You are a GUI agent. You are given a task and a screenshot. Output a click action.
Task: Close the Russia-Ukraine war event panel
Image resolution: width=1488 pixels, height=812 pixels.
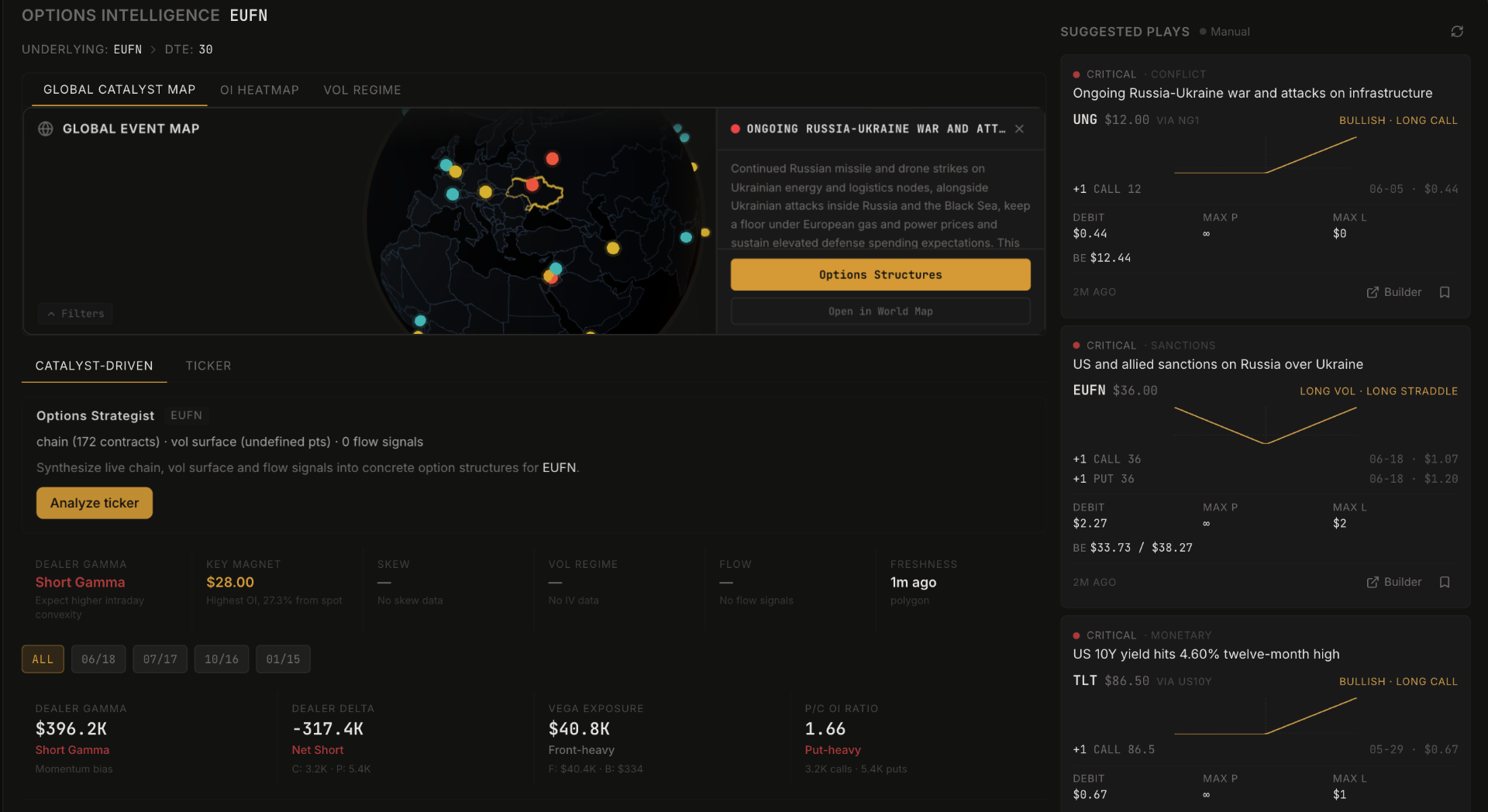coord(1020,129)
